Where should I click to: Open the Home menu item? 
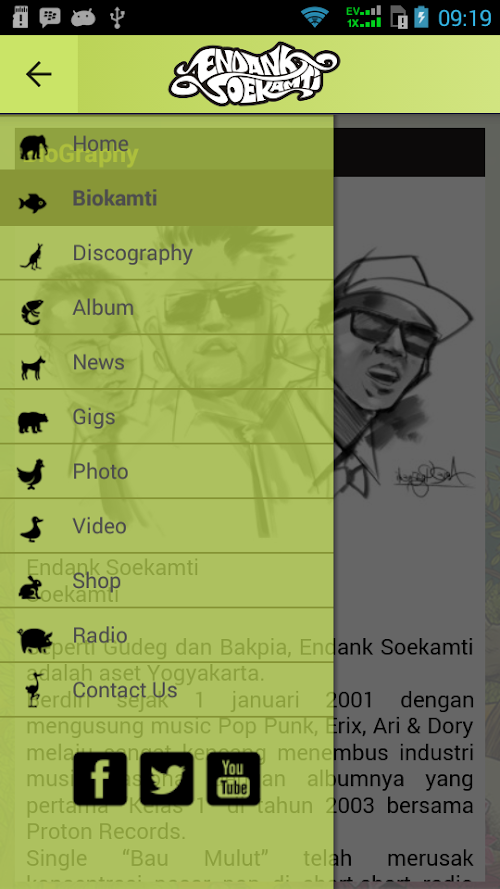pos(167,143)
